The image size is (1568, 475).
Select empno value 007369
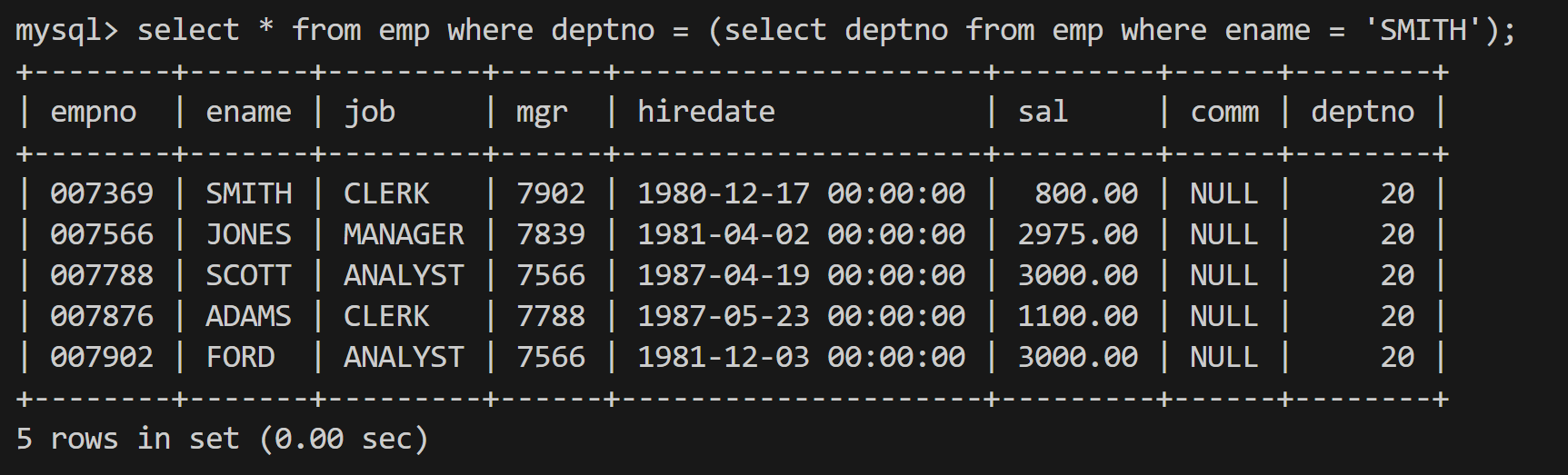click(x=102, y=193)
